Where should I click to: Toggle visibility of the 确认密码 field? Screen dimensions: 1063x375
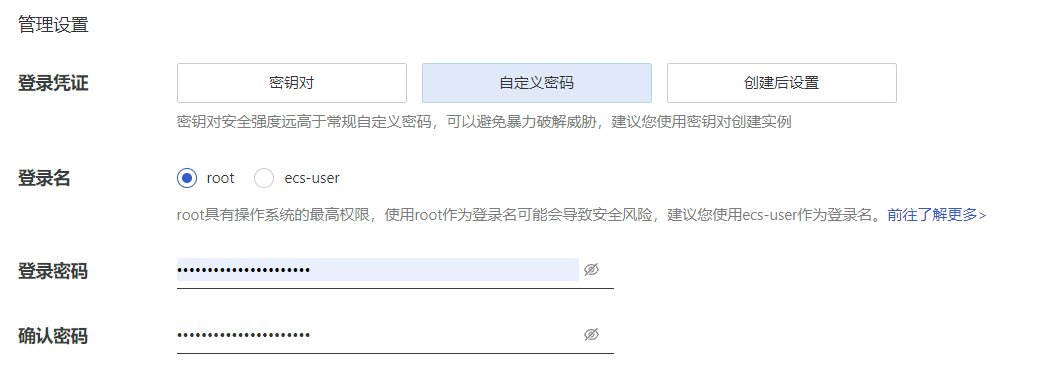pyautogui.click(x=591, y=334)
